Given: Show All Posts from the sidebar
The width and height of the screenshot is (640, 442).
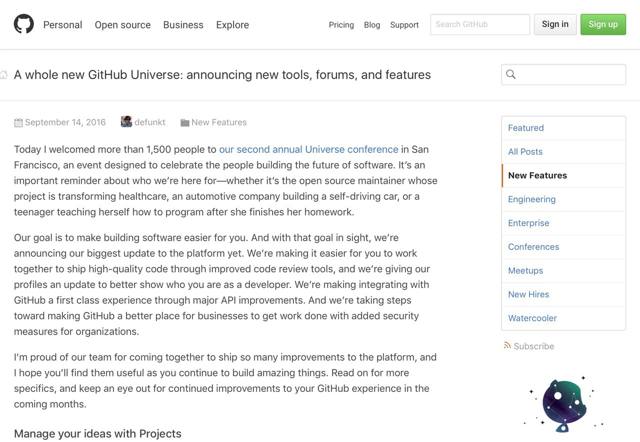Looking at the screenshot, I should [525, 152].
